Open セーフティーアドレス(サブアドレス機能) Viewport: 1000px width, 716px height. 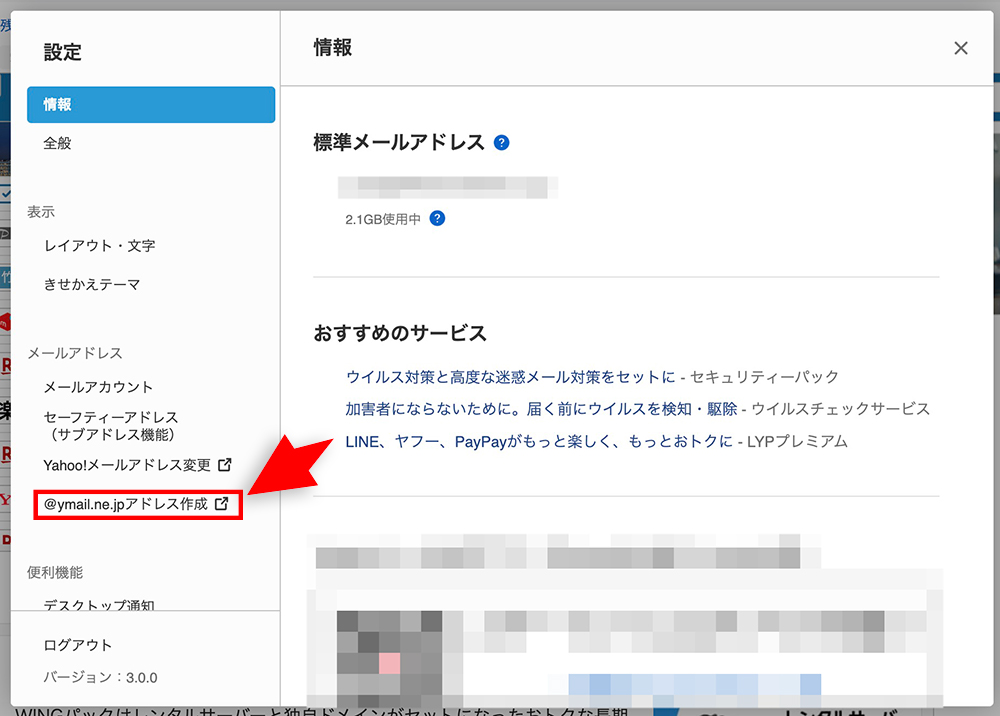coord(111,426)
